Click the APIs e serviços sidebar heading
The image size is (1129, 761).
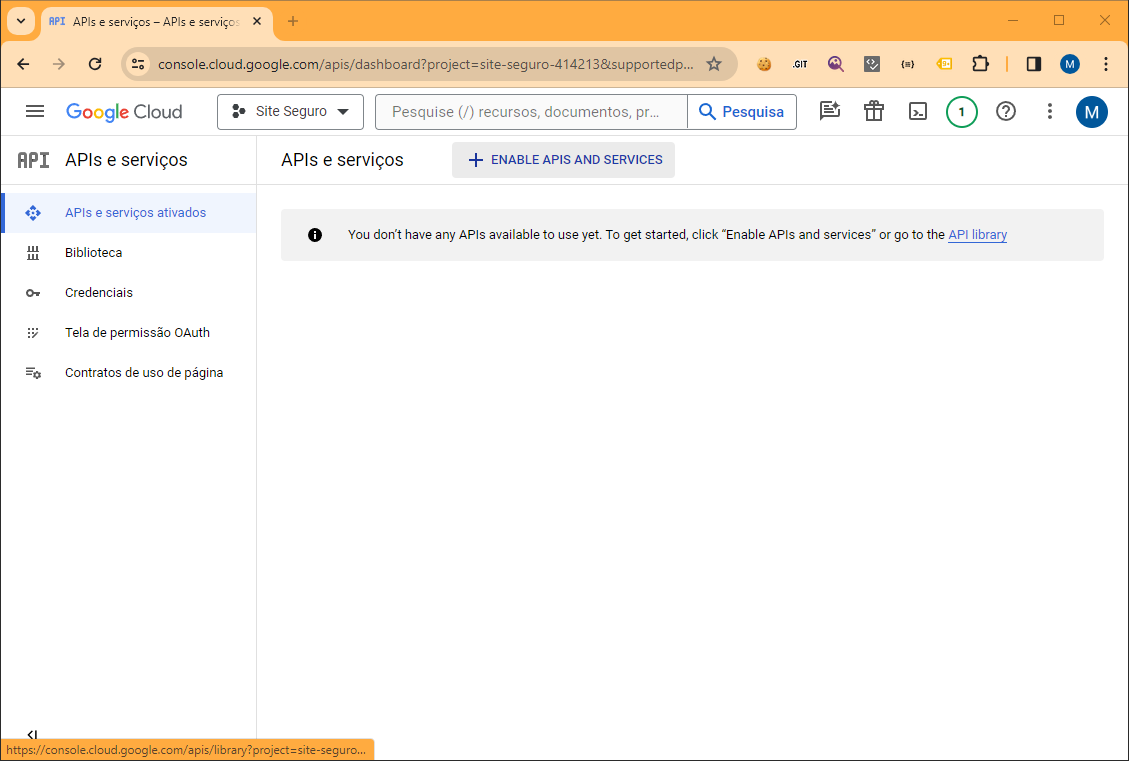126,160
